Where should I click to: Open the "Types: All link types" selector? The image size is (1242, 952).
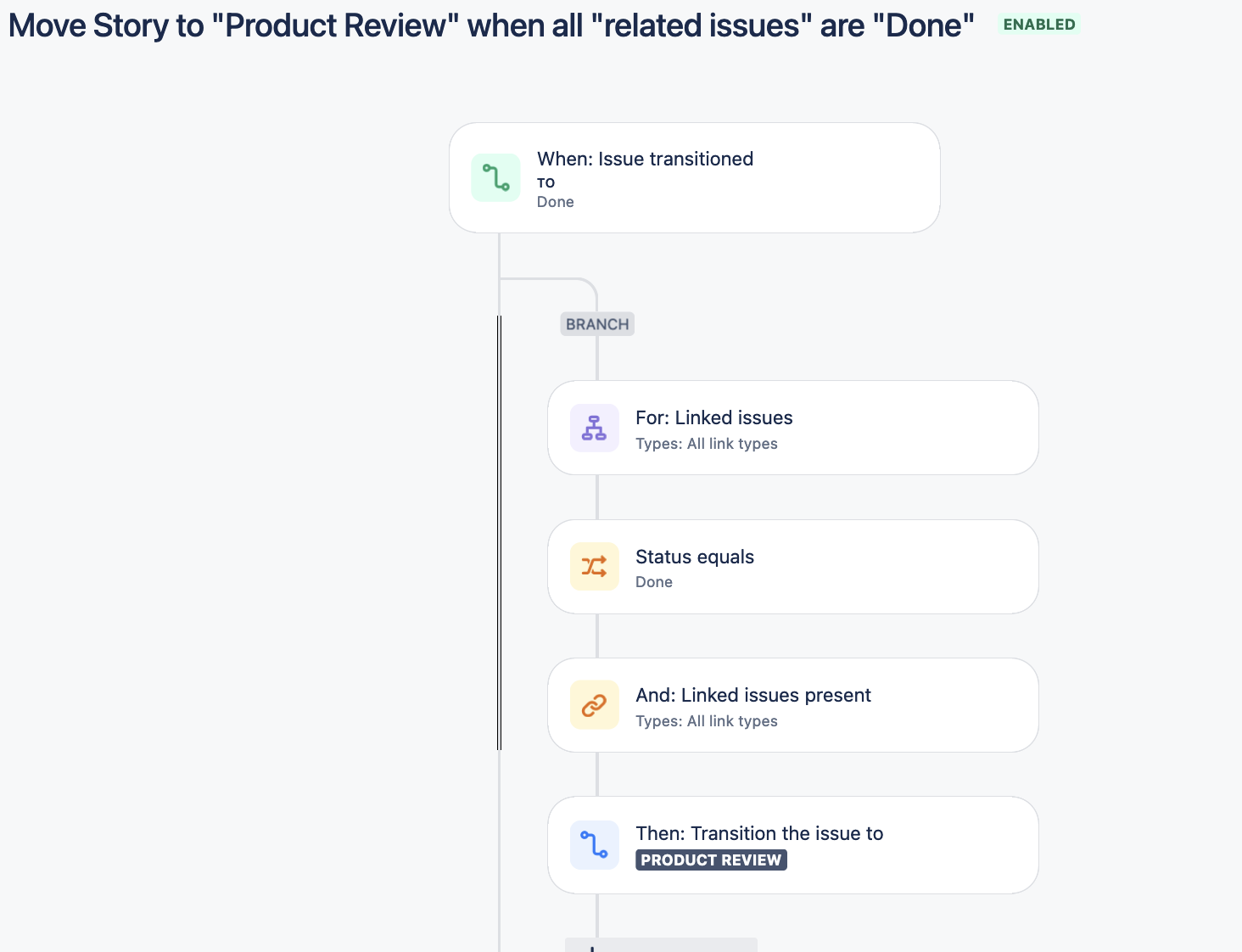707,443
